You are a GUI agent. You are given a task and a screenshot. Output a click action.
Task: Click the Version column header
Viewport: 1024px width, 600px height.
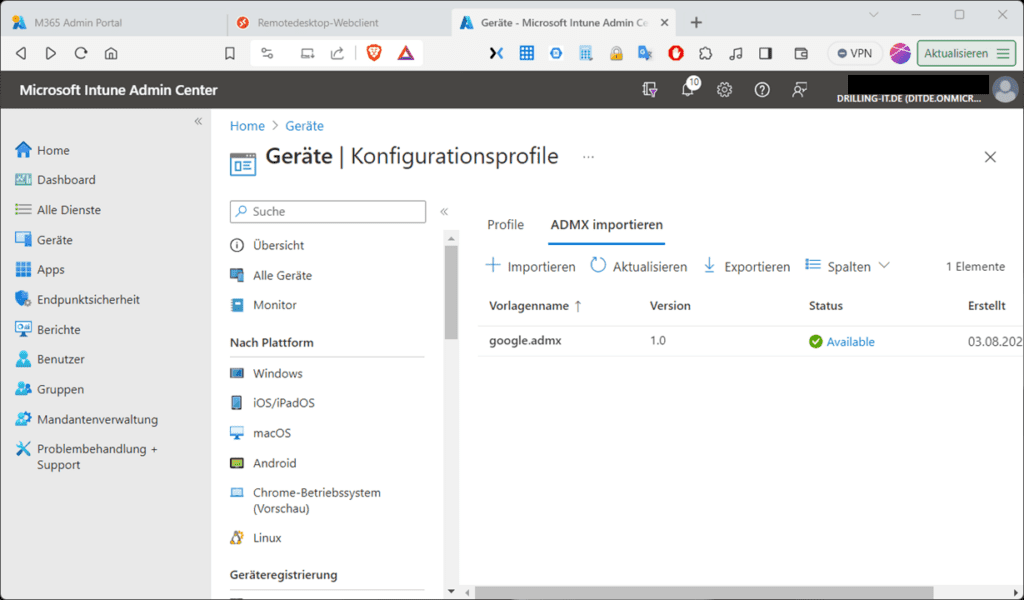pos(670,306)
